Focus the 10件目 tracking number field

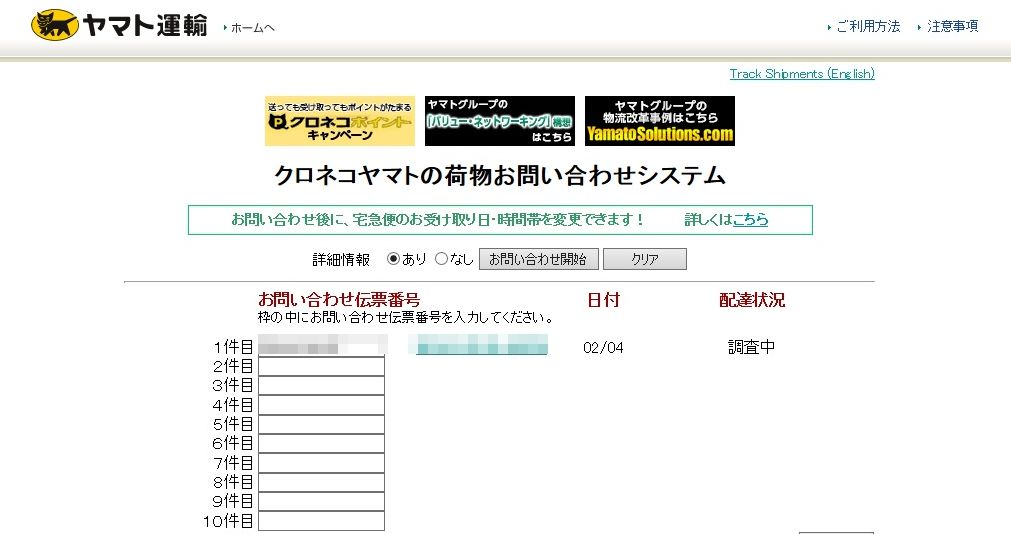point(321,521)
